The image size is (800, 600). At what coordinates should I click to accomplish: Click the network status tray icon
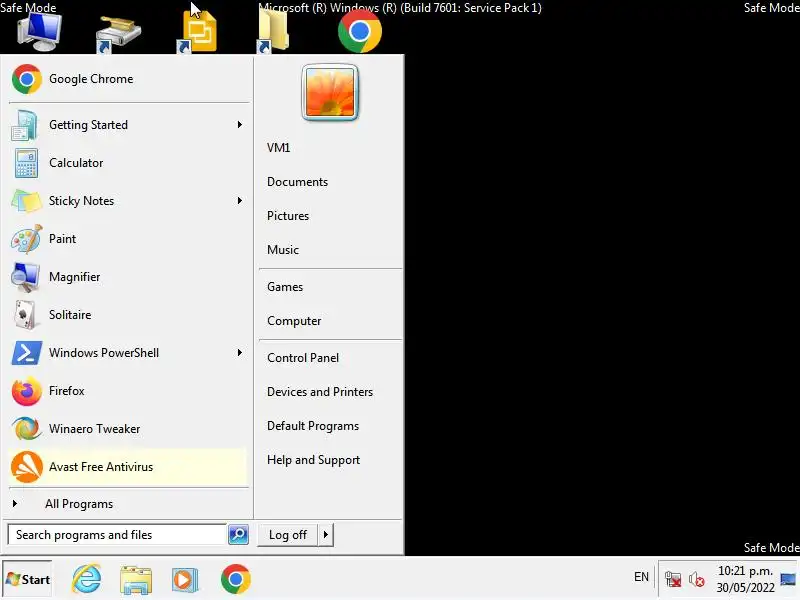673,579
